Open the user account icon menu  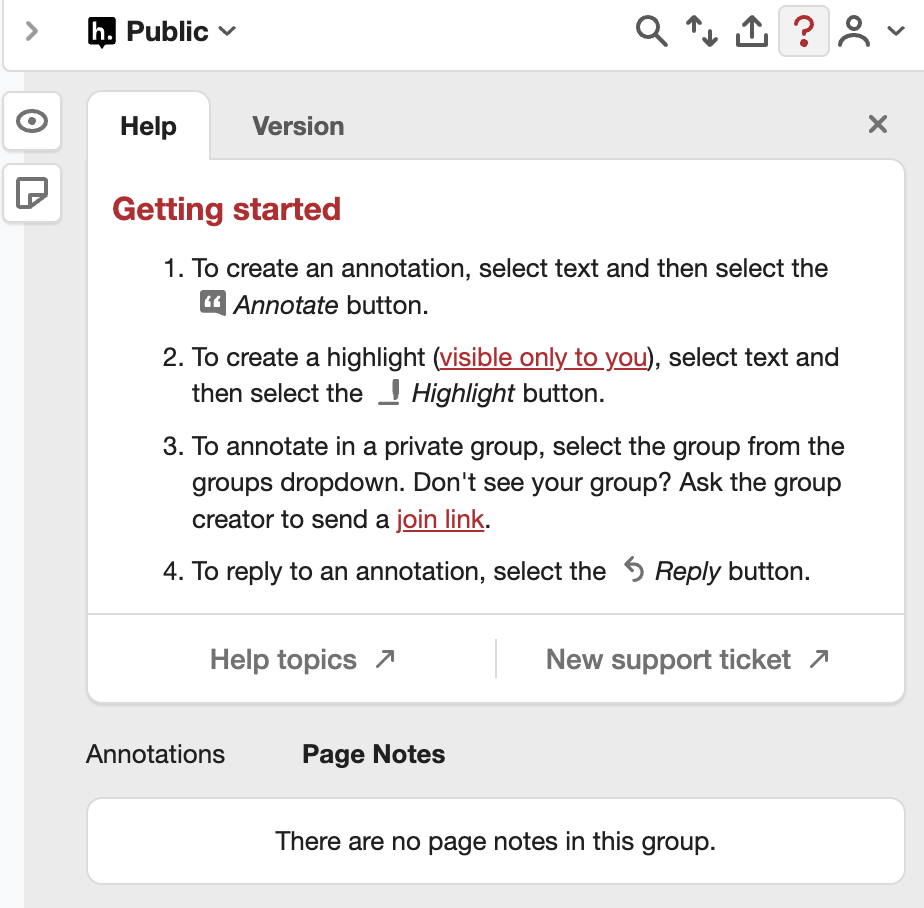point(854,32)
